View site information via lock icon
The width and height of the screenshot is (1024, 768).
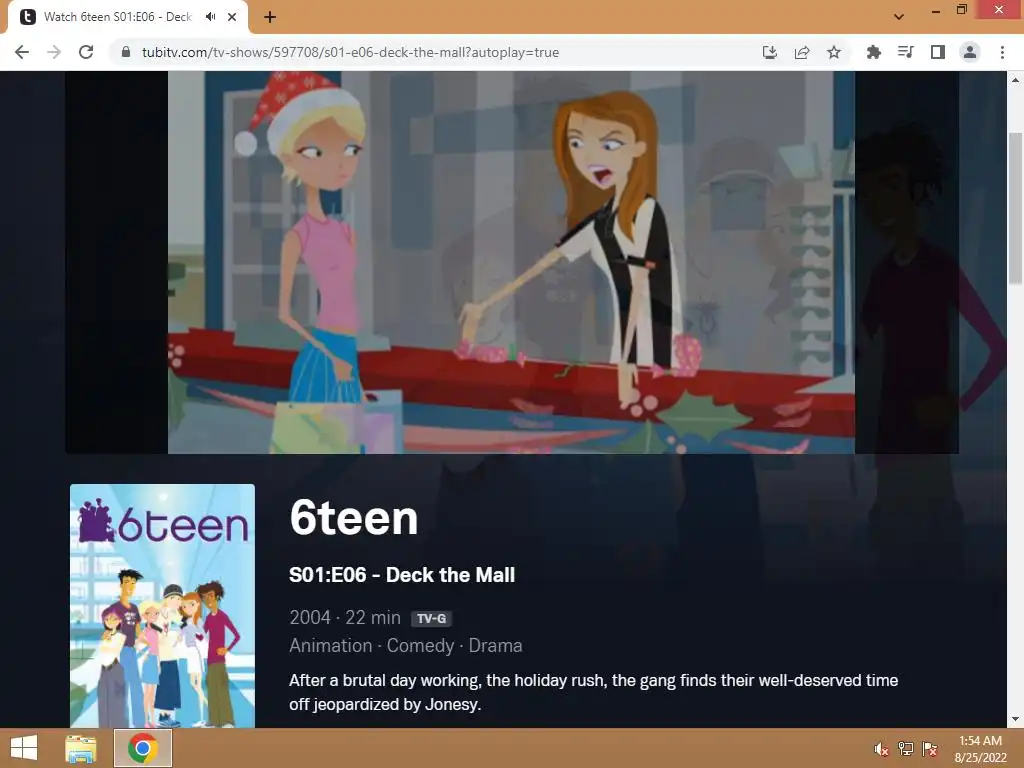pyautogui.click(x=126, y=52)
